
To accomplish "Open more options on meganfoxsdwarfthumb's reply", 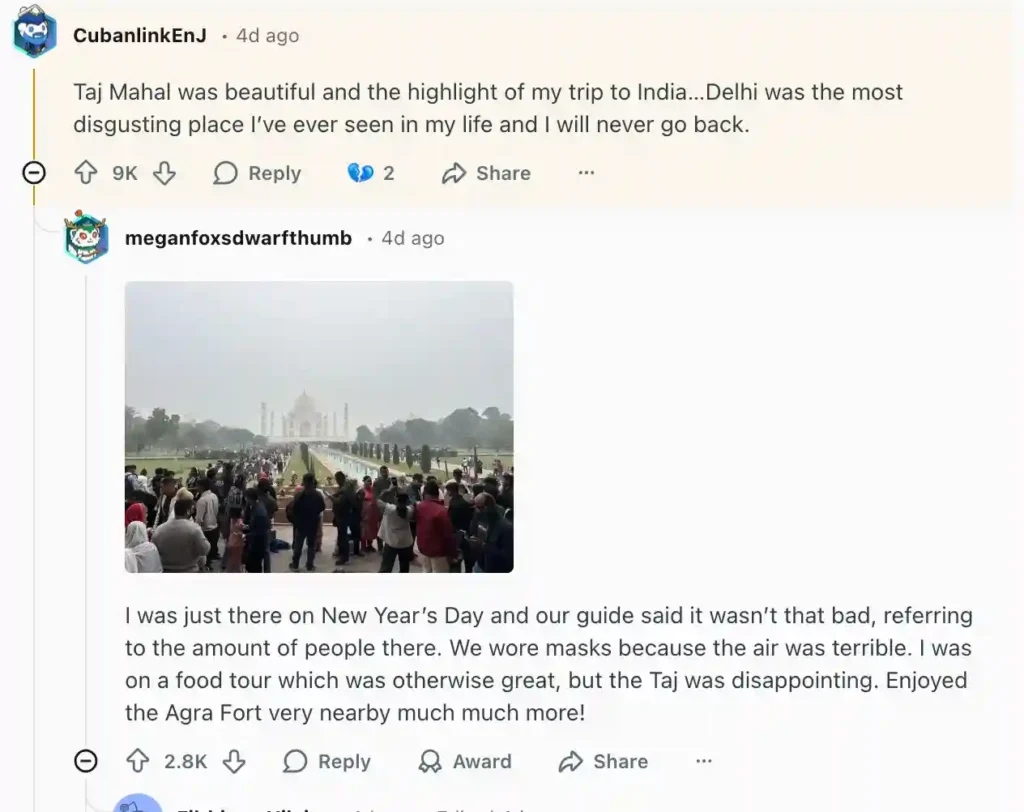I will pyautogui.click(x=704, y=761).
